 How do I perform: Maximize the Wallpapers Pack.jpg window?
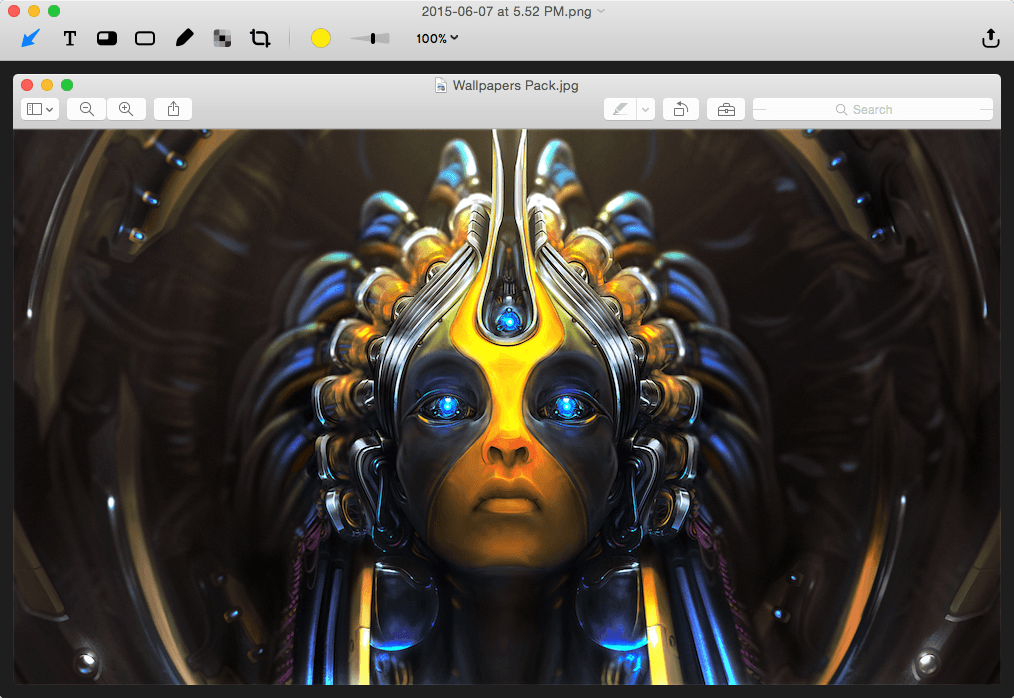point(67,85)
